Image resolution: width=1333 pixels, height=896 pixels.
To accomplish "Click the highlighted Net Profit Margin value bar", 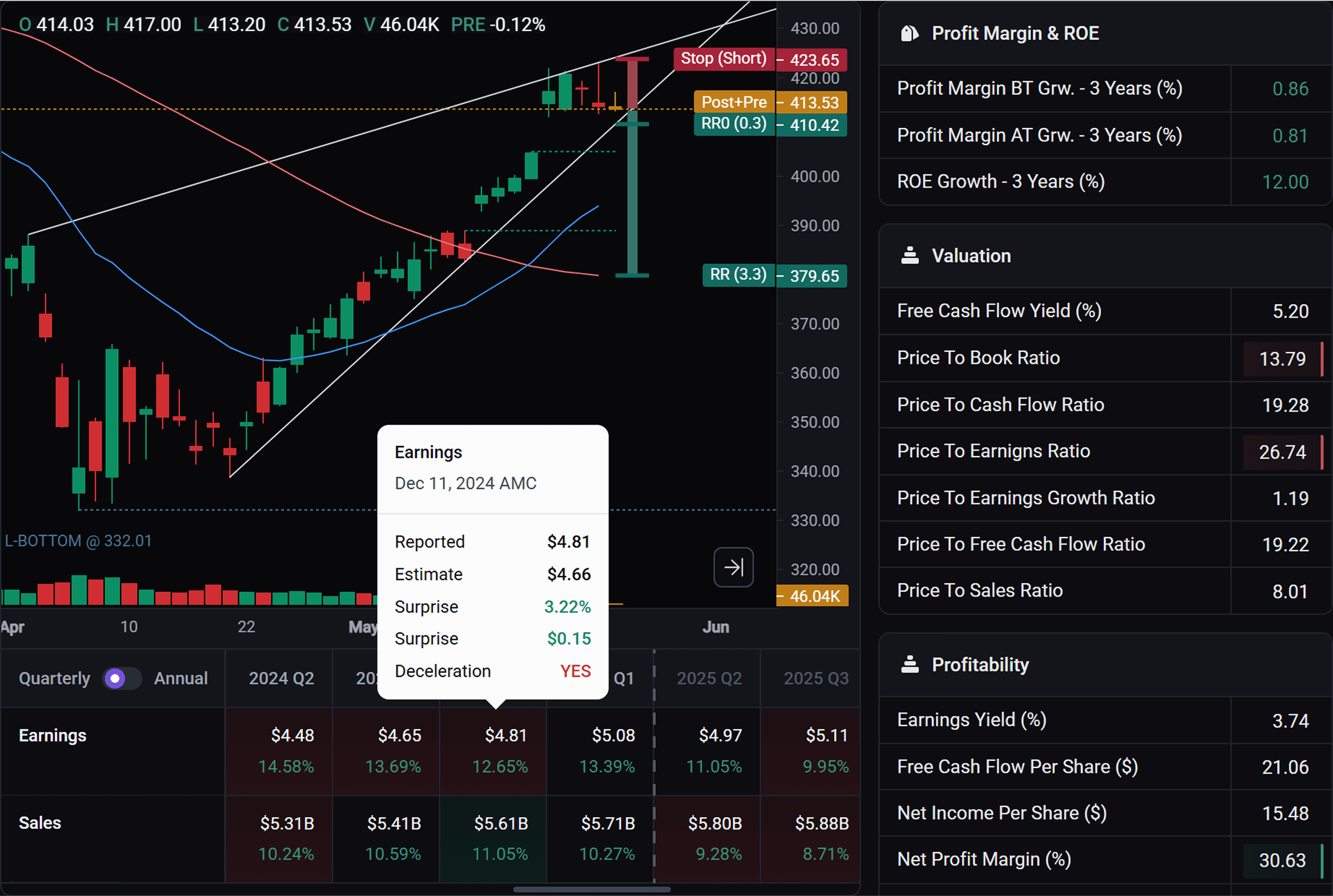I will [1282, 859].
